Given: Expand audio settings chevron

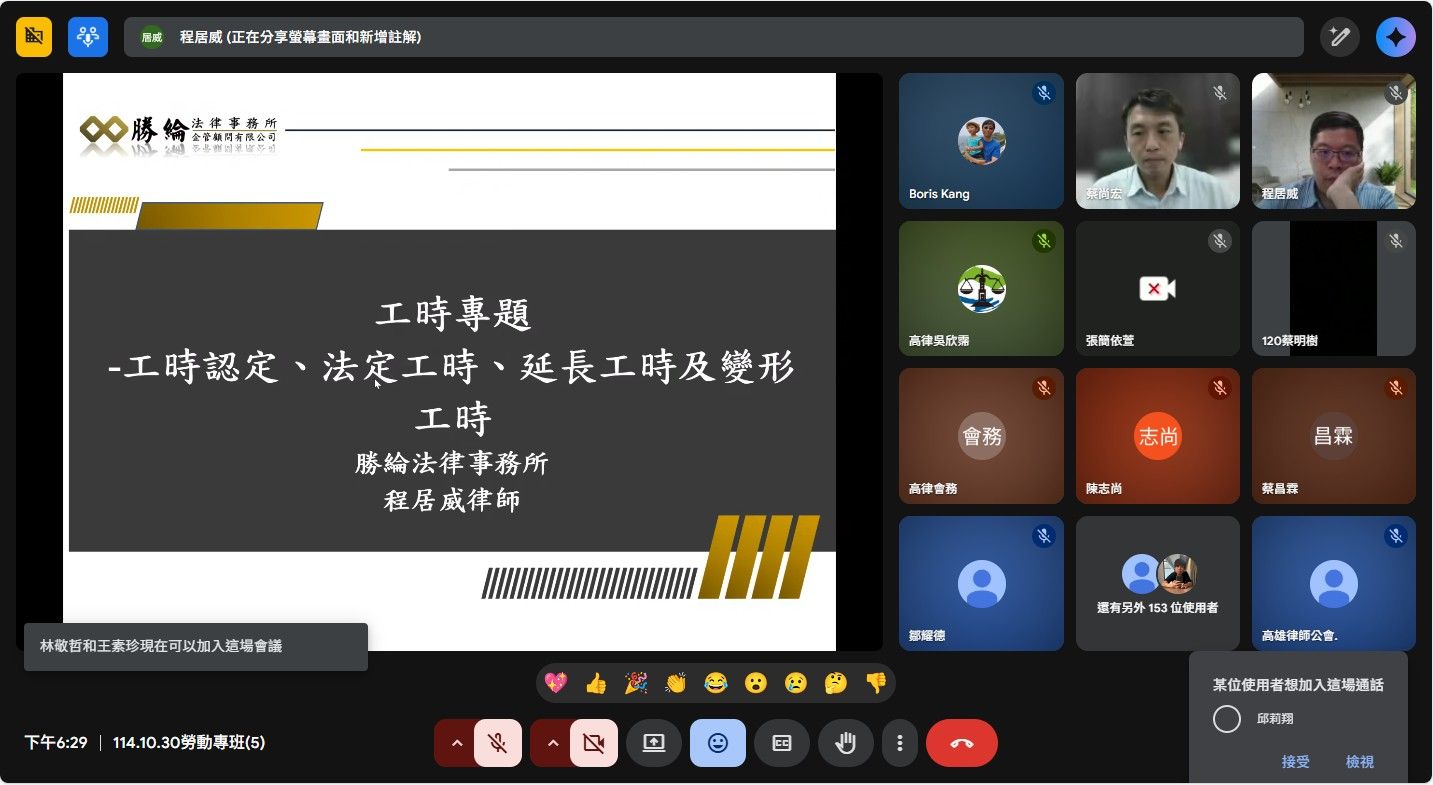Looking at the screenshot, I should (x=456, y=743).
